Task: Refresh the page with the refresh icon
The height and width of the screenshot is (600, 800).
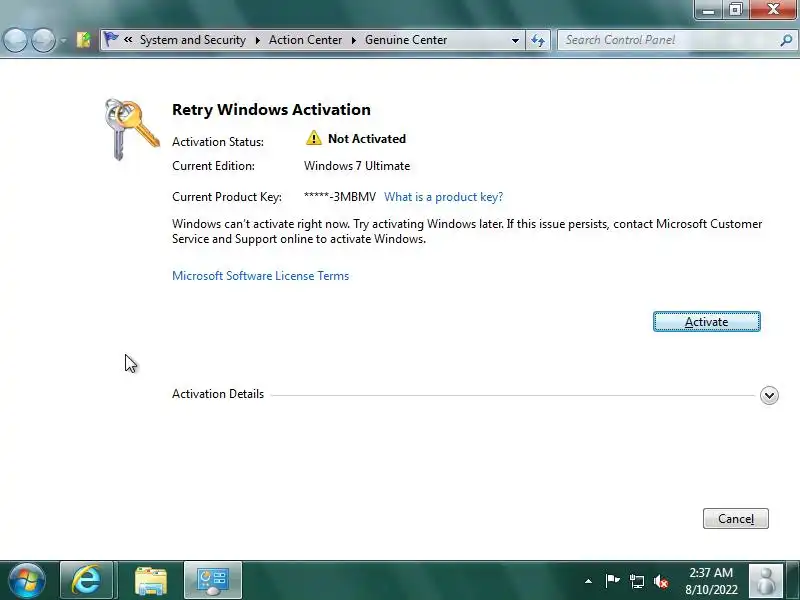Action: click(x=538, y=40)
